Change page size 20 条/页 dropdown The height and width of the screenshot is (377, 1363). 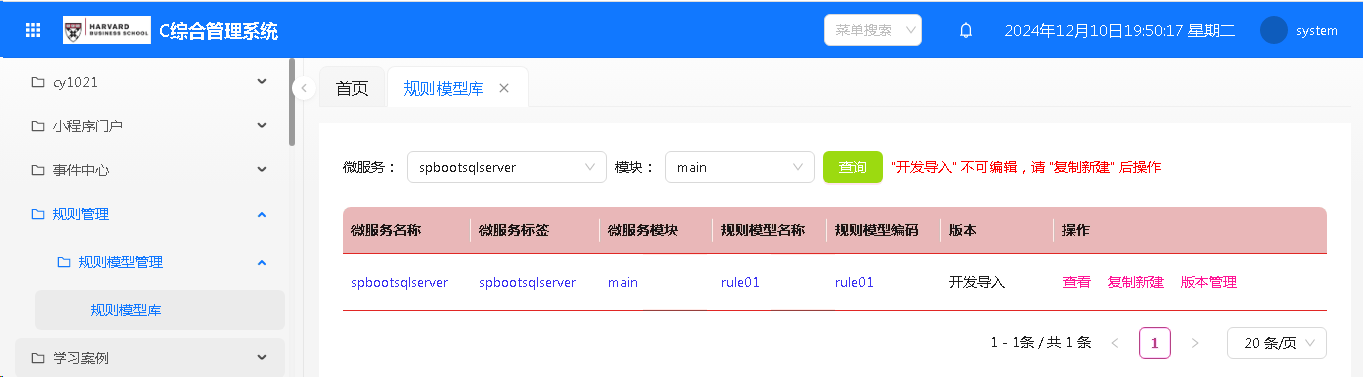point(1277,343)
